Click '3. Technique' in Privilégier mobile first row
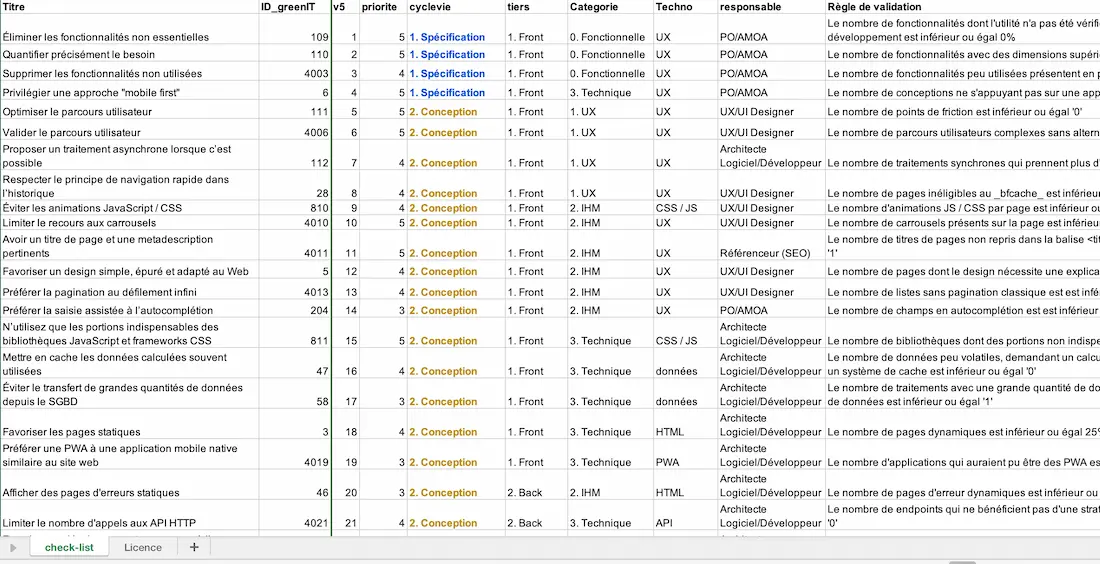Image resolution: width=1100 pixels, height=564 pixels. (x=611, y=92)
